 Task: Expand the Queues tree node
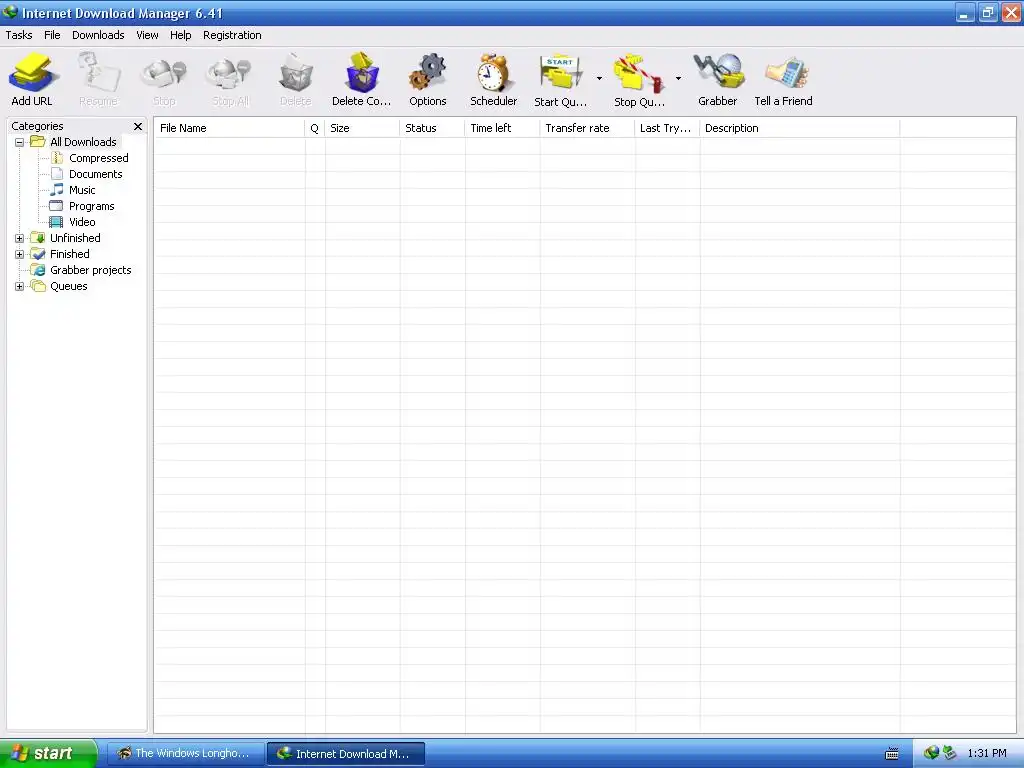coord(20,287)
